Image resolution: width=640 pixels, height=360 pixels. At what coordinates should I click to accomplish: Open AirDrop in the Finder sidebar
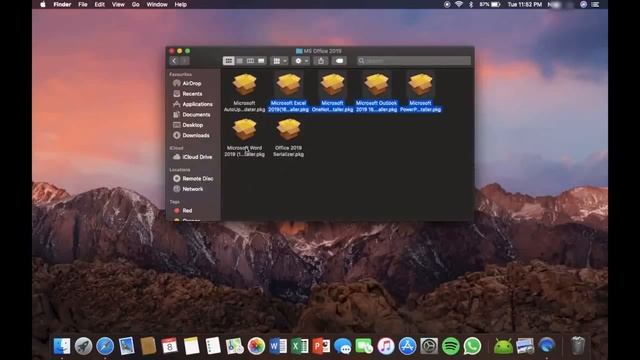coord(193,83)
